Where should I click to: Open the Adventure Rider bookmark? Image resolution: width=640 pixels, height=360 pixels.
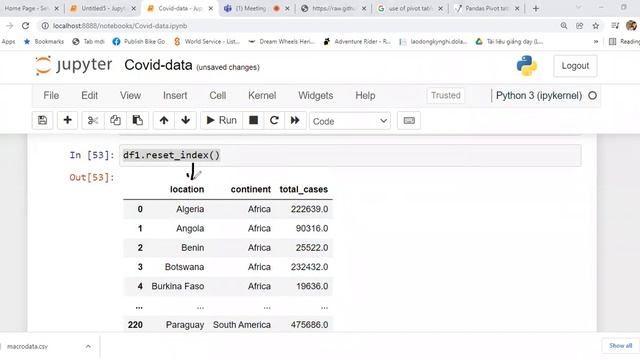coord(357,42)
